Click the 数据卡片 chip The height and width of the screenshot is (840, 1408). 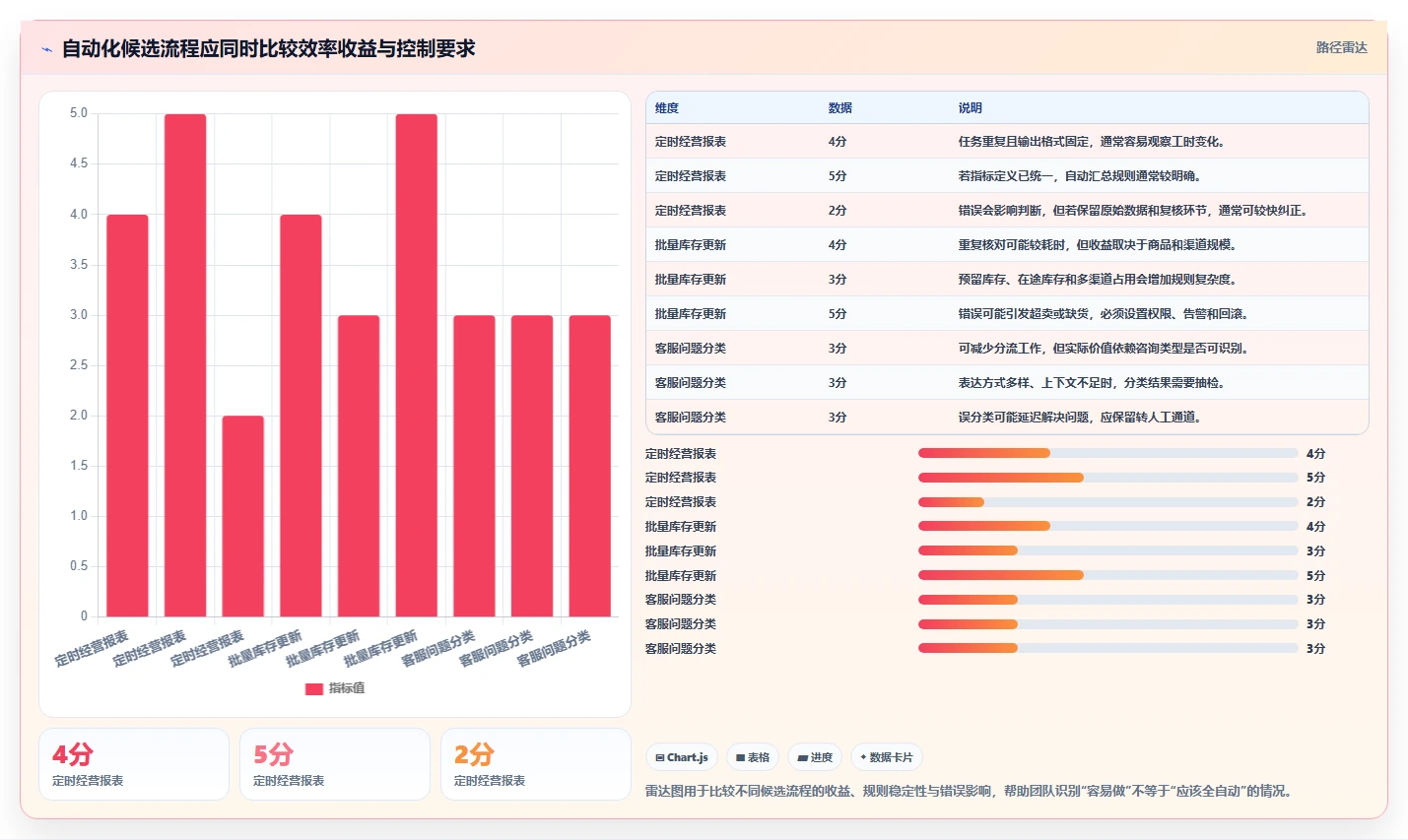(887, 757)
